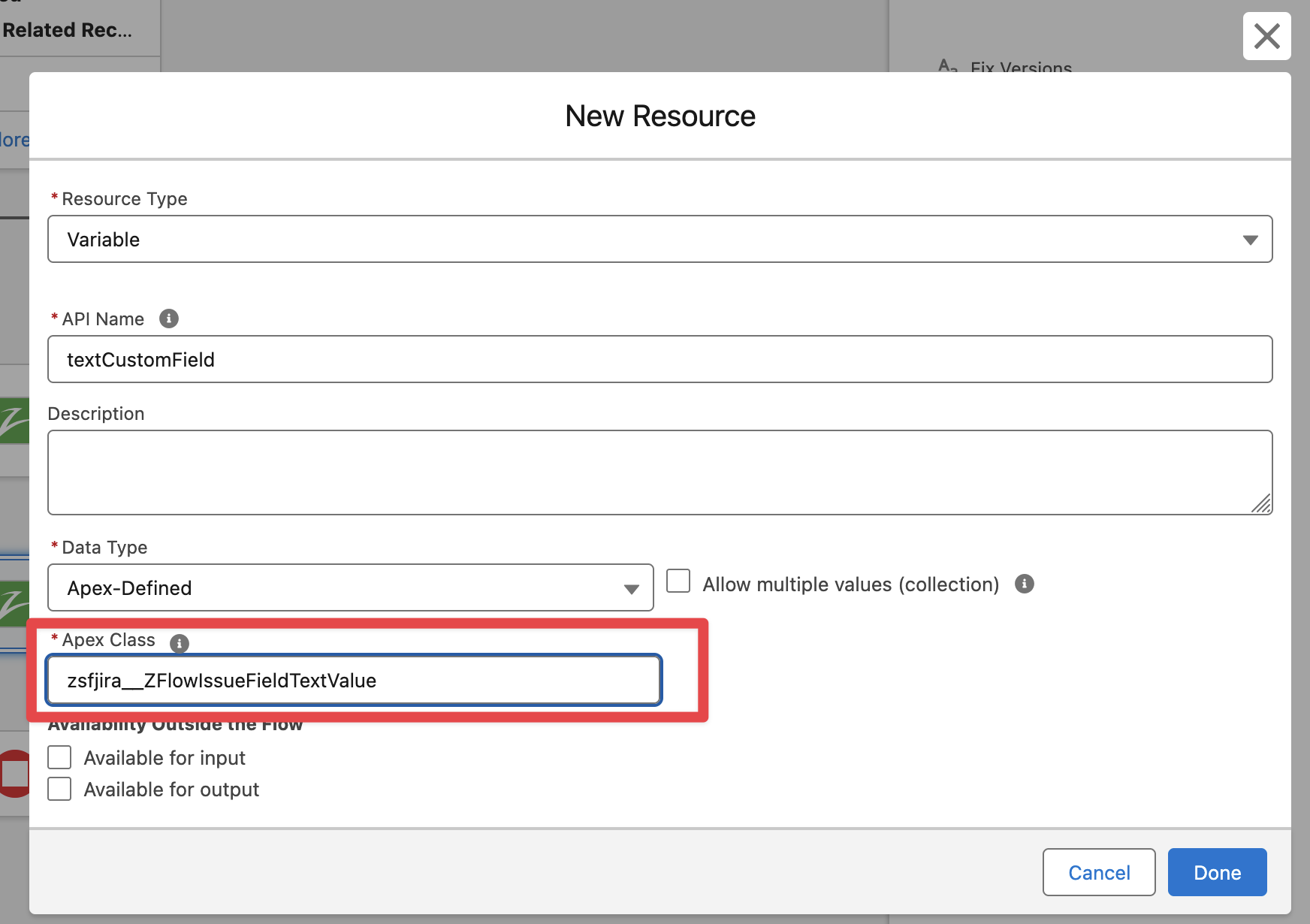The width and height of the screenshot is (1310, 924).
Task: Close the New Resource dialog with X
Action: [1266, 36]
